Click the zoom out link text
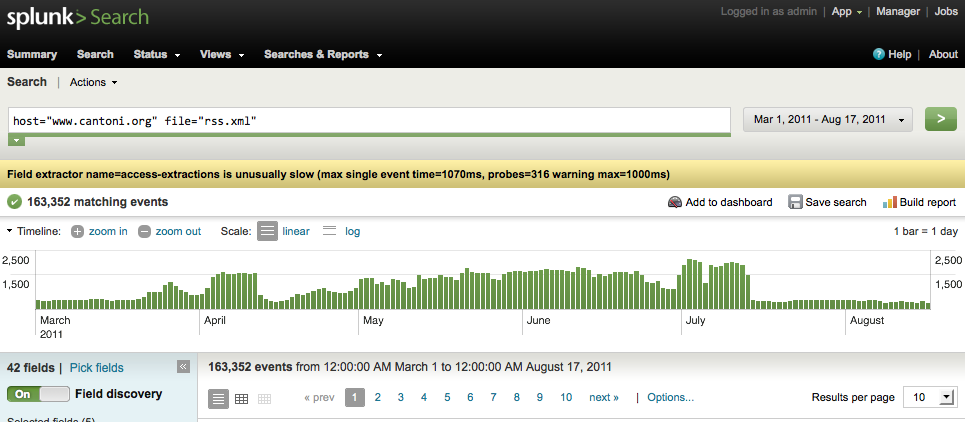This screenshot has height=422, width=965. (x=178, y=231)
